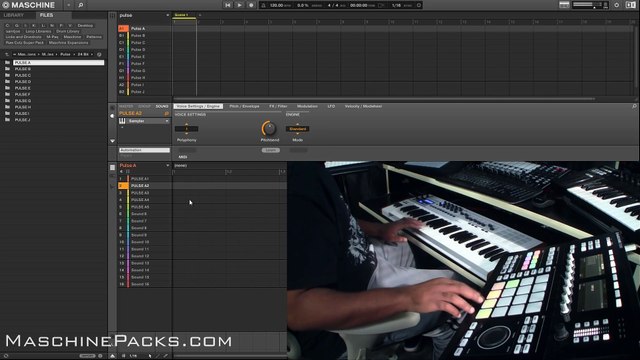
Task: Toggle the pattern editor grid view icon
Action: 113,168
